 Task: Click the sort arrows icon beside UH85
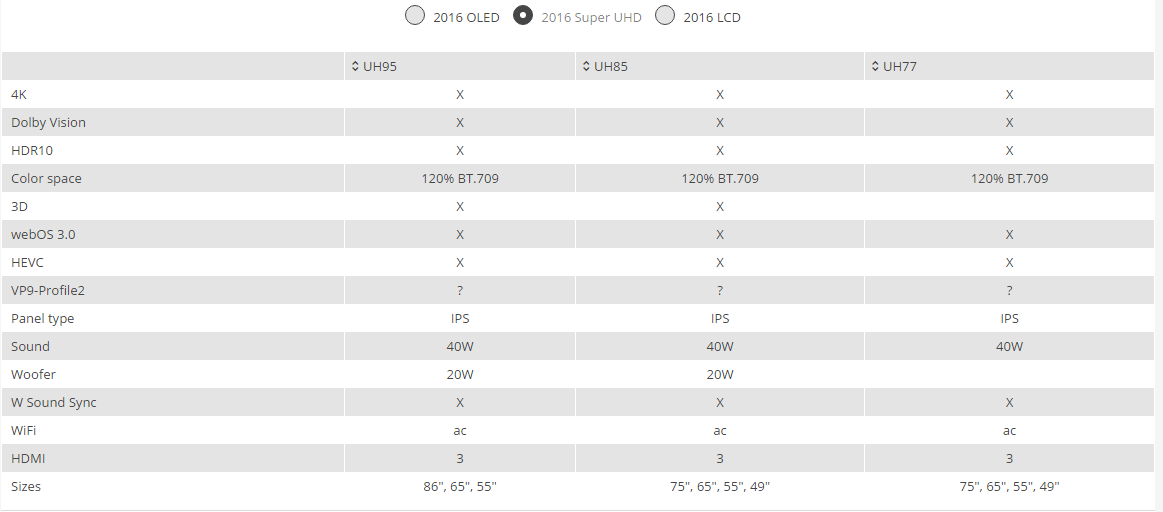586,67
